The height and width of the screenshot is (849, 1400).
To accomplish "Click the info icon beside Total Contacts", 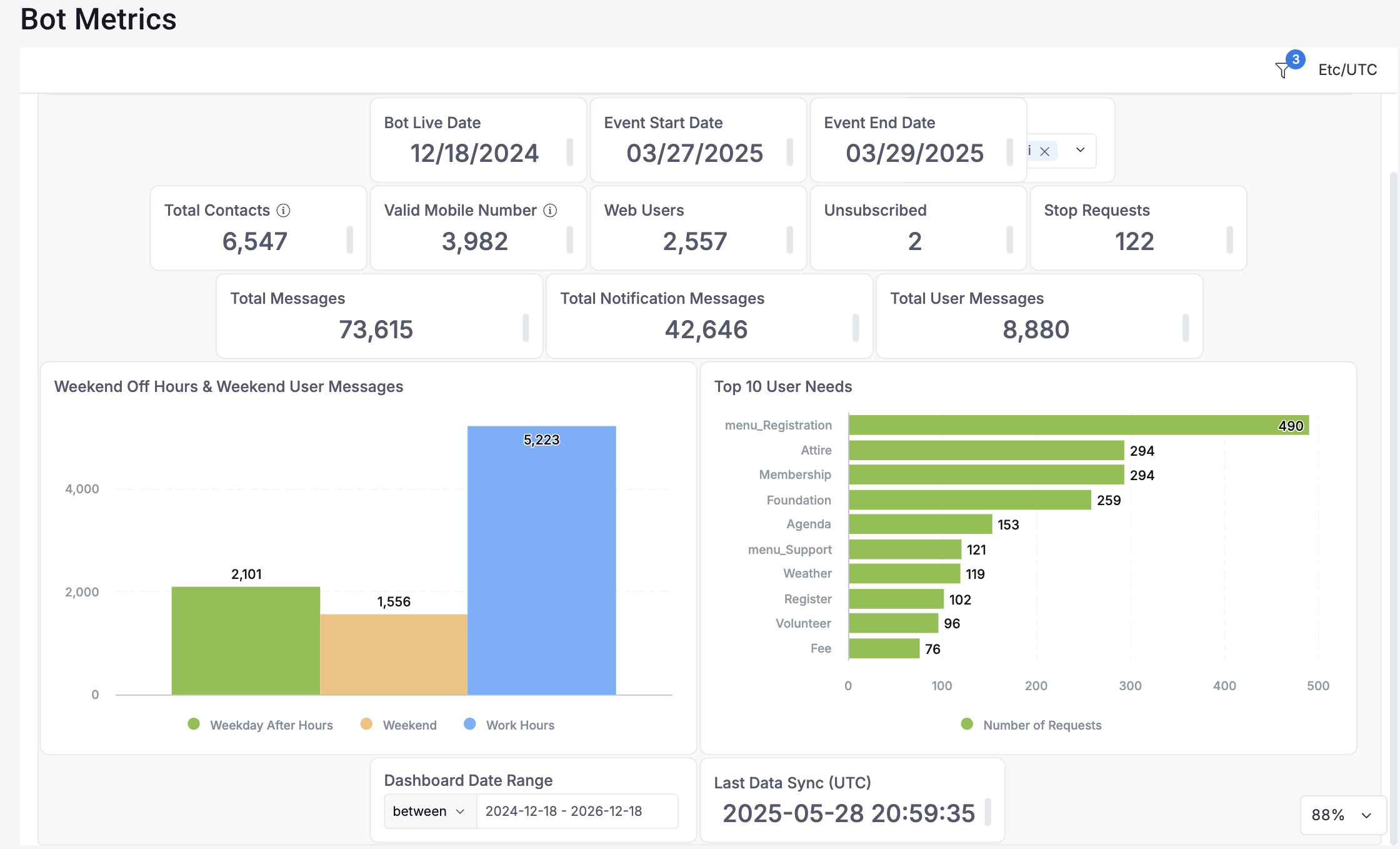I will (284, 211).
